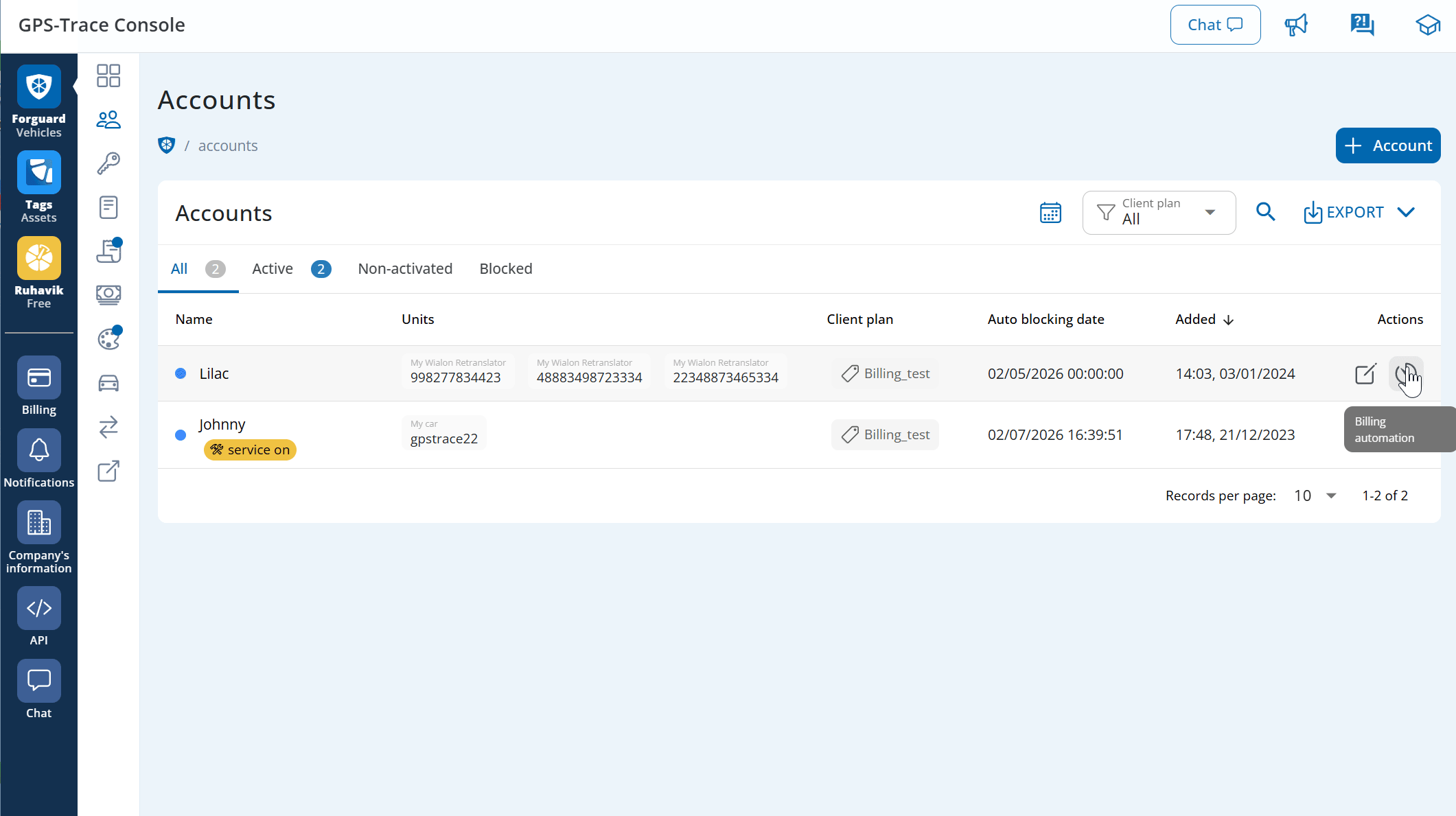This screenshot has height=816, width=1456.
Task: Open the car units icon in sidebar
Action: (108, 383)
